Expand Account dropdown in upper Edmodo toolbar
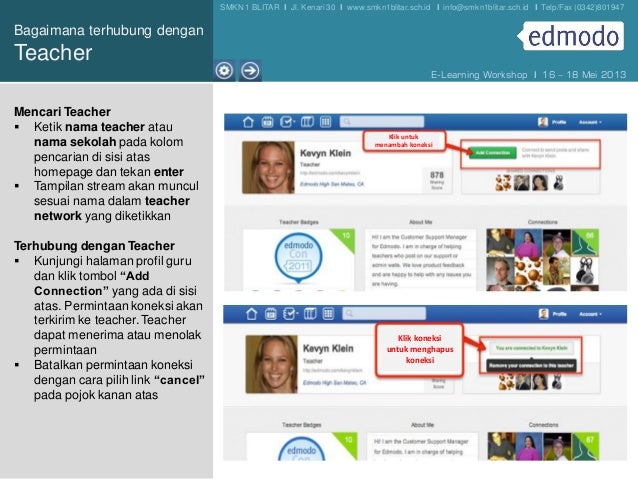Screen dimensions: 638x479 click(x=590, y=122)
